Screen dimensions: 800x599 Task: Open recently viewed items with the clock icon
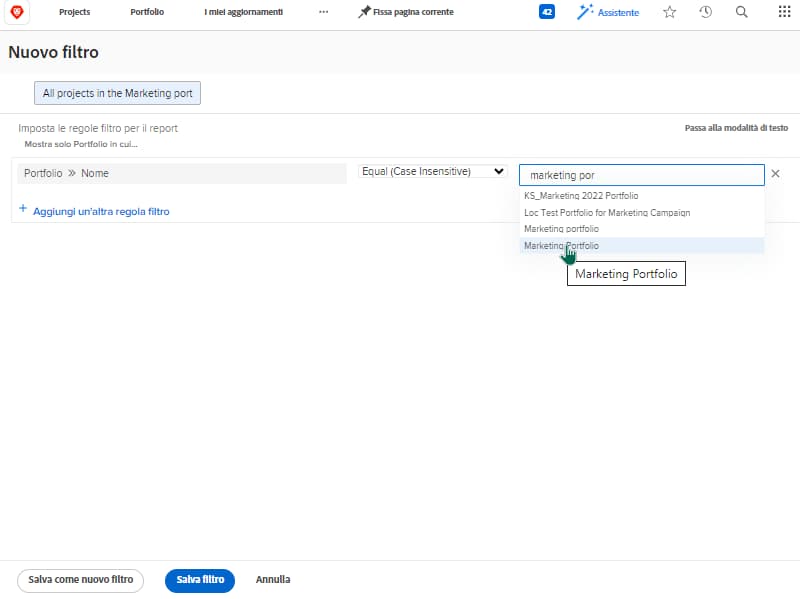pyautogui.click(x=705, y=12)
